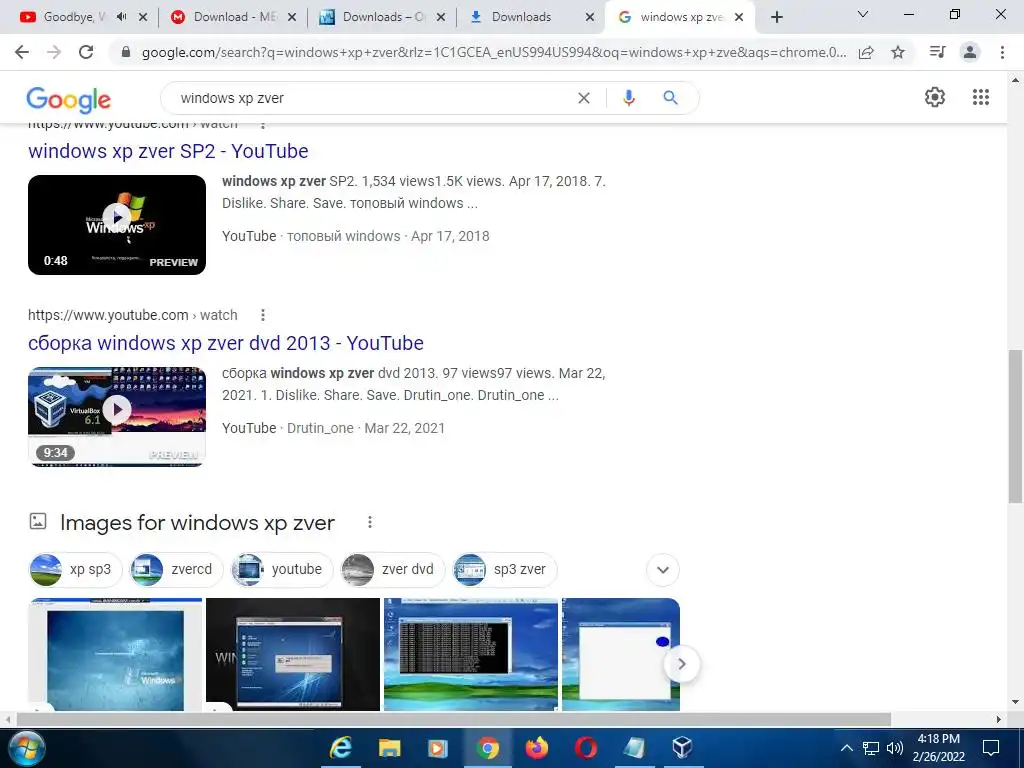
Task: Filter images by sp3 zver chip
Action: pyautogui.click(x=505, y=569)
